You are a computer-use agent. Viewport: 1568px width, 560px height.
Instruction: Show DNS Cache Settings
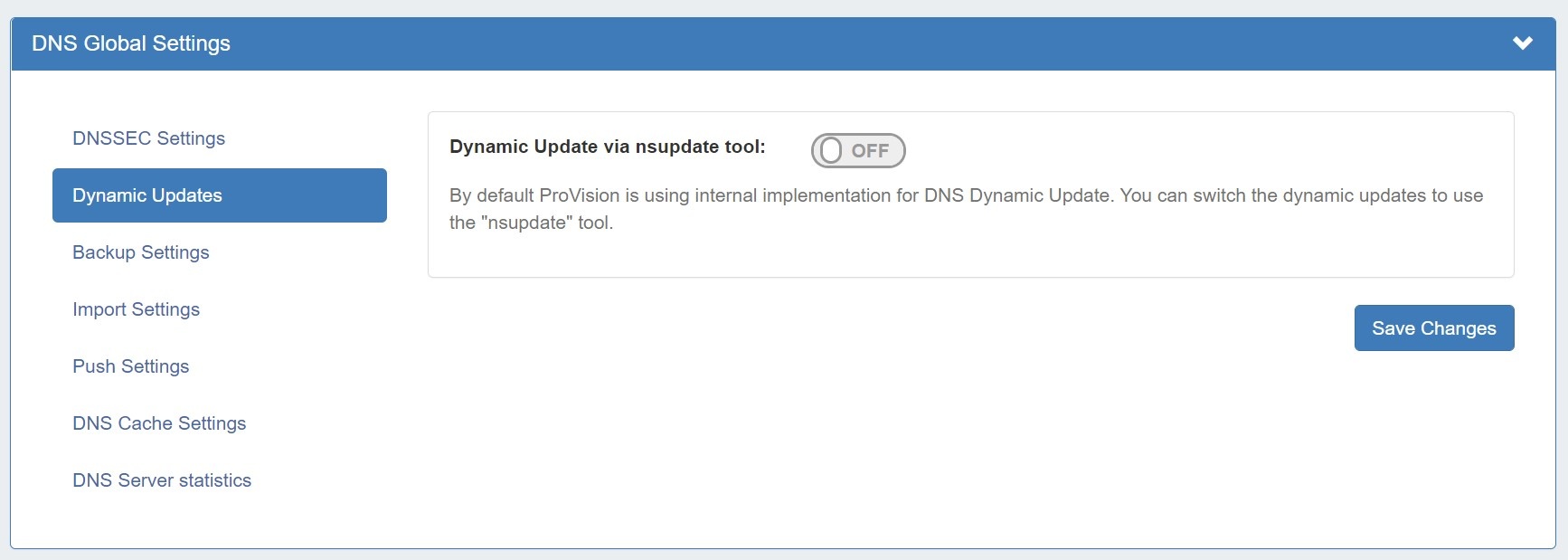[159, 423]
